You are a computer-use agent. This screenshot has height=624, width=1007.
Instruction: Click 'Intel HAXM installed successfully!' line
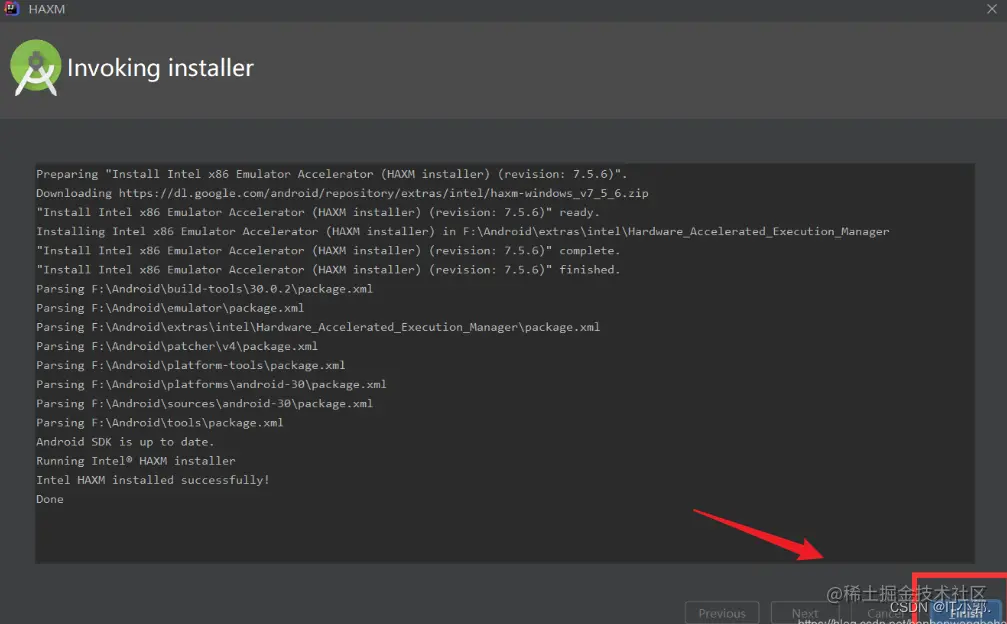[153, 480]
